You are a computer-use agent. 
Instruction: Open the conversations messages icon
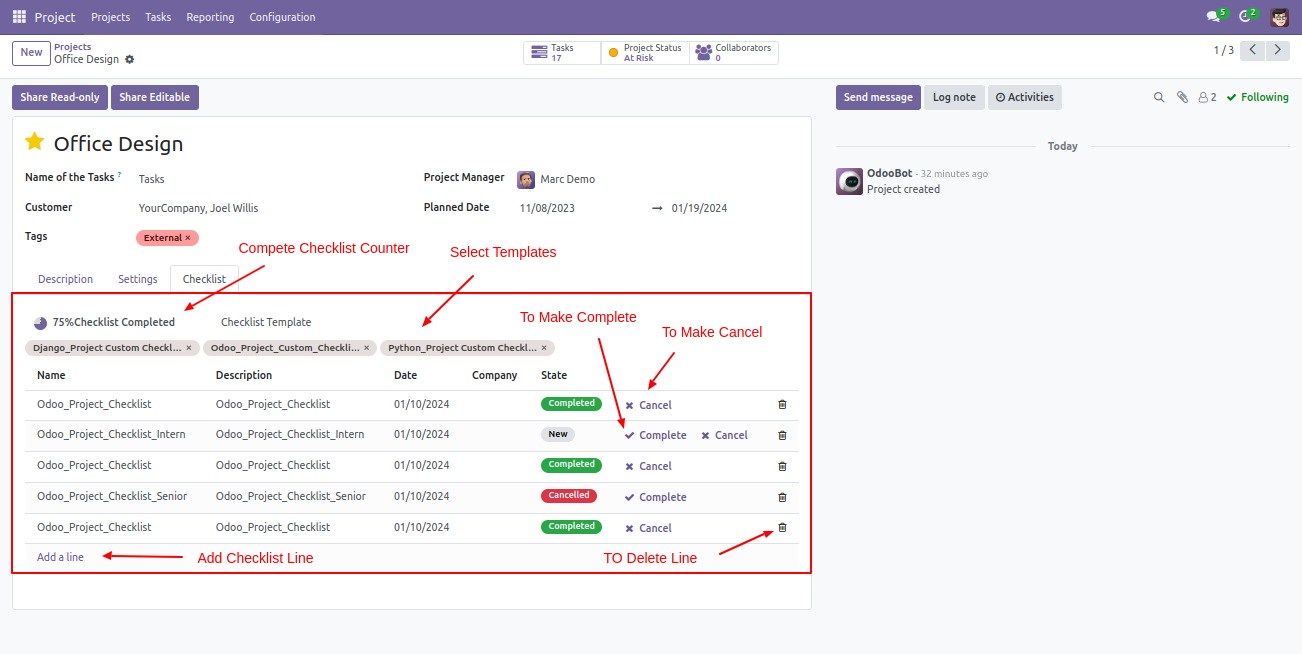coord(1215,16)
